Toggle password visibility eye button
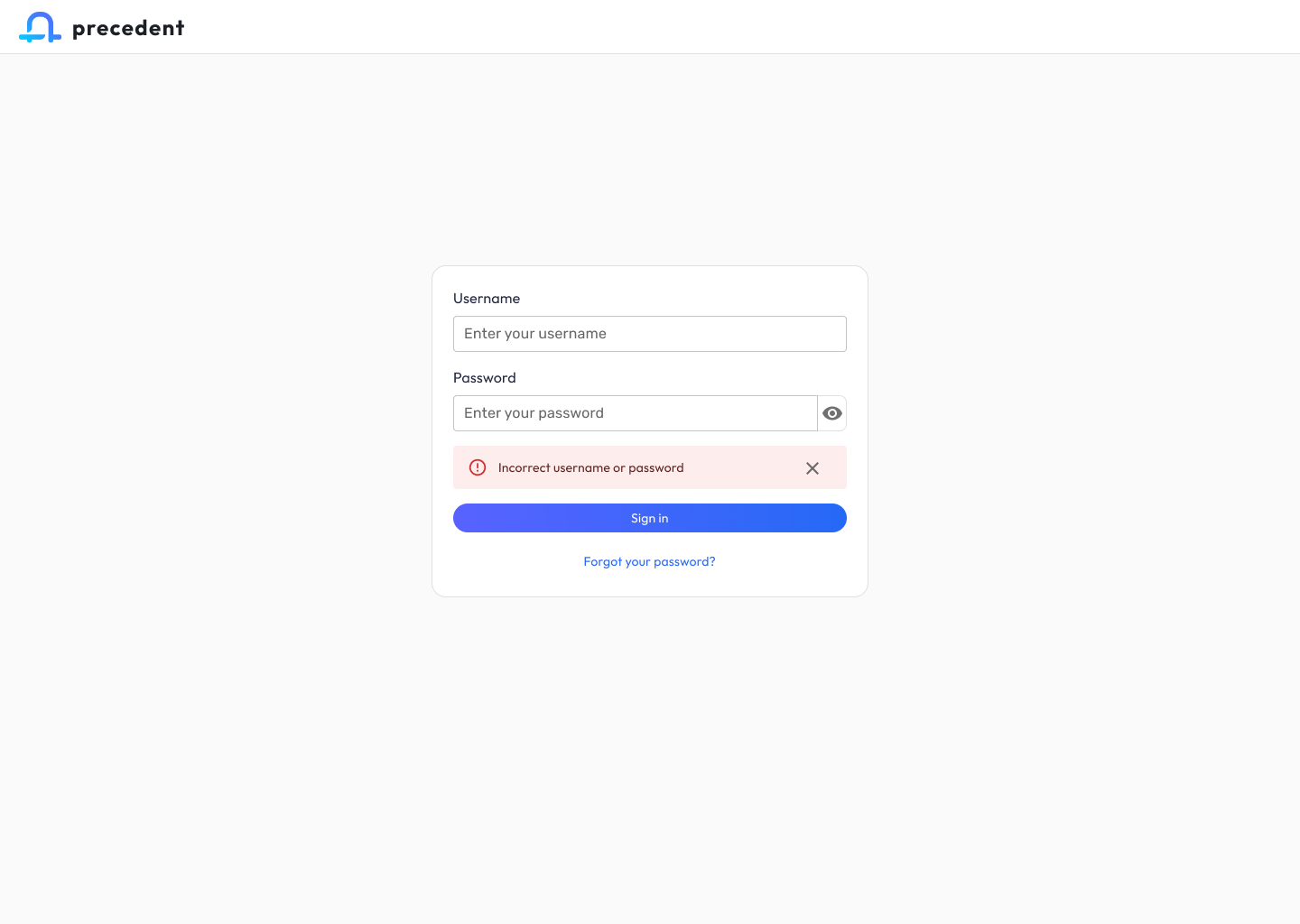The height and width of the screenshot is (924, 1300). 832,413
